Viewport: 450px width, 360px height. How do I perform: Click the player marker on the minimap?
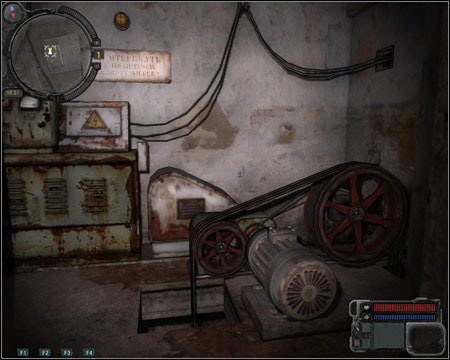click(50, 51)
